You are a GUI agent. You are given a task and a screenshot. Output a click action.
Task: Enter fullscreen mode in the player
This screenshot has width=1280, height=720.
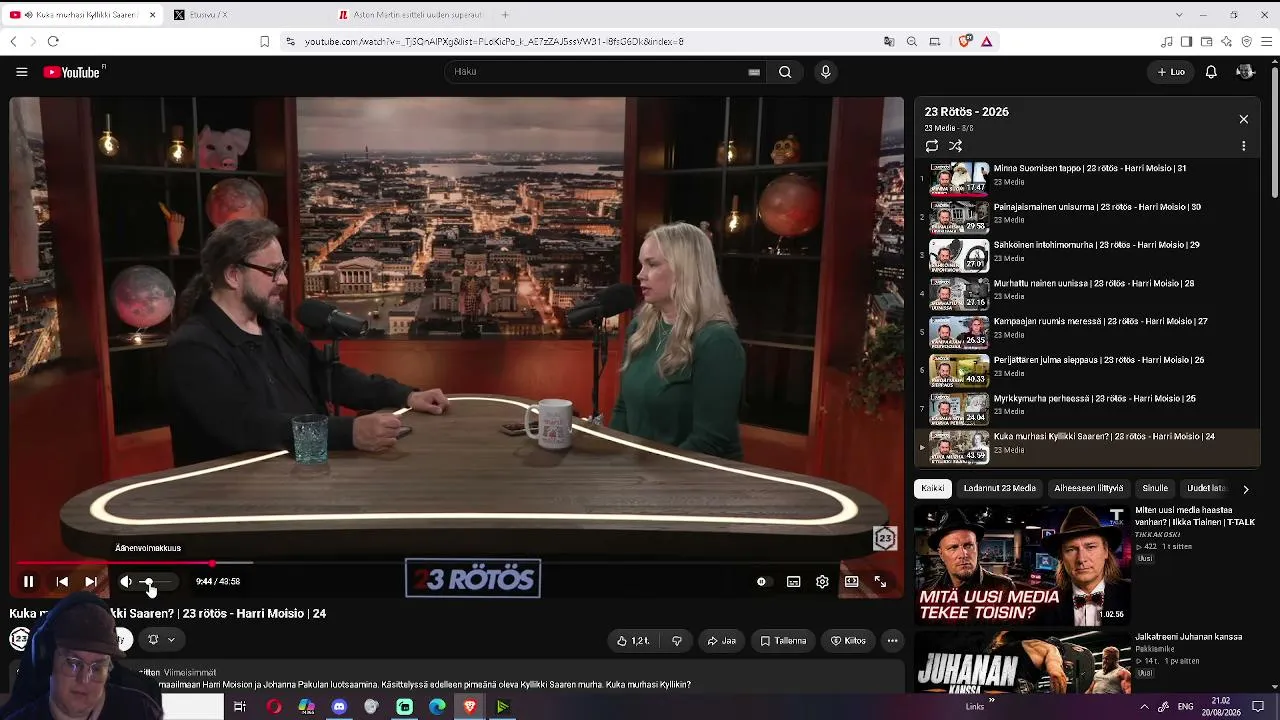(x=880, y=581)
